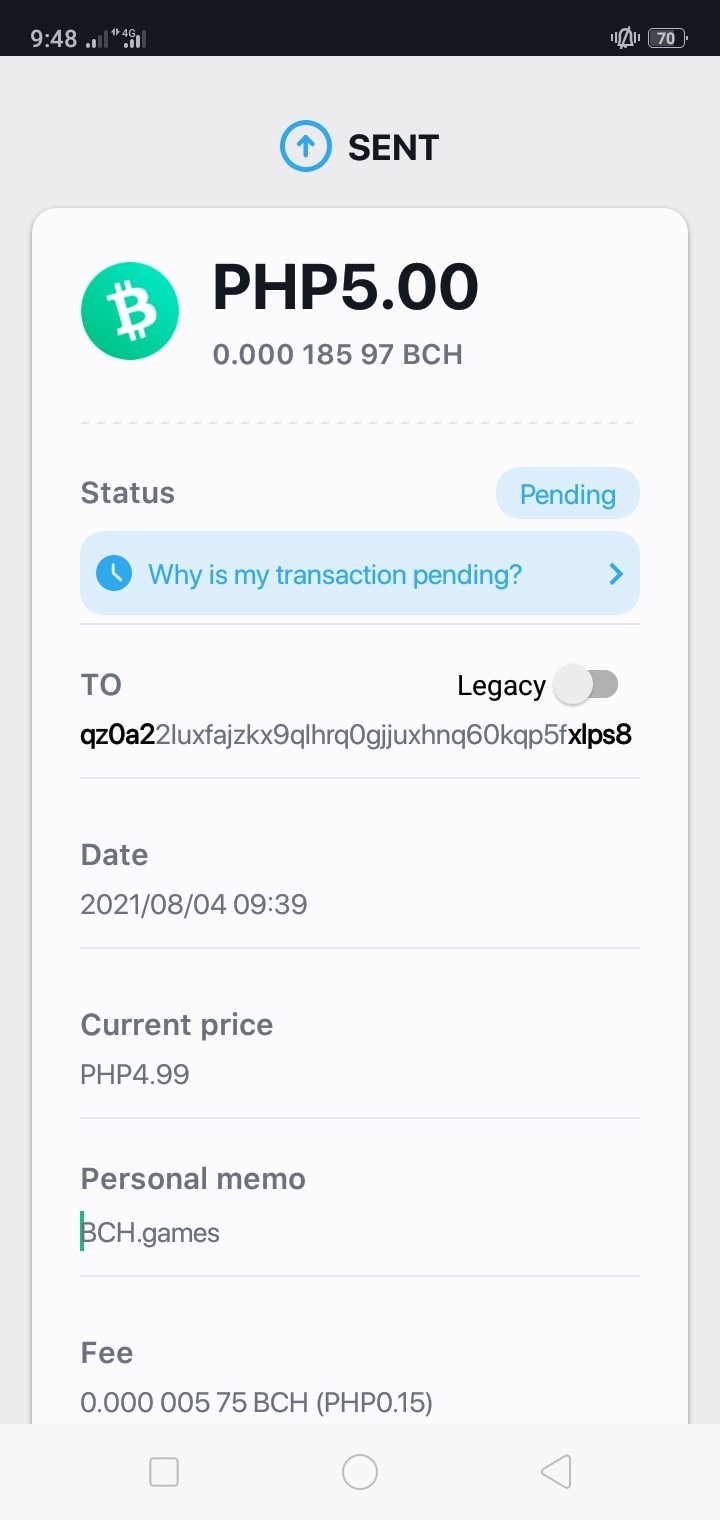This screenshot has height=1520, width=720.
Task: Tap the Android back triangle icon
Action: point(556,1471)
